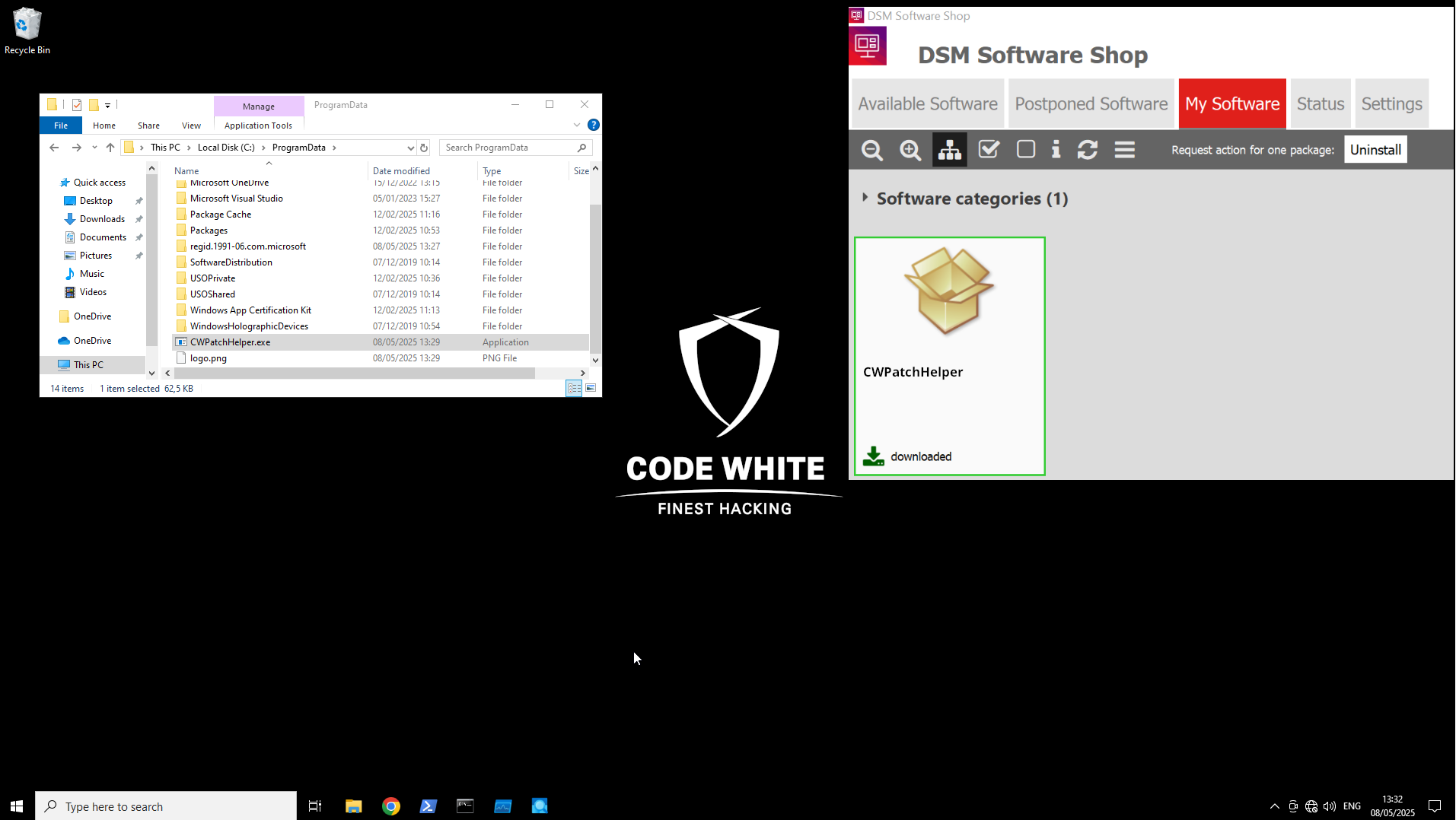Select This PC in navigation pane

(x=88, y=365)
